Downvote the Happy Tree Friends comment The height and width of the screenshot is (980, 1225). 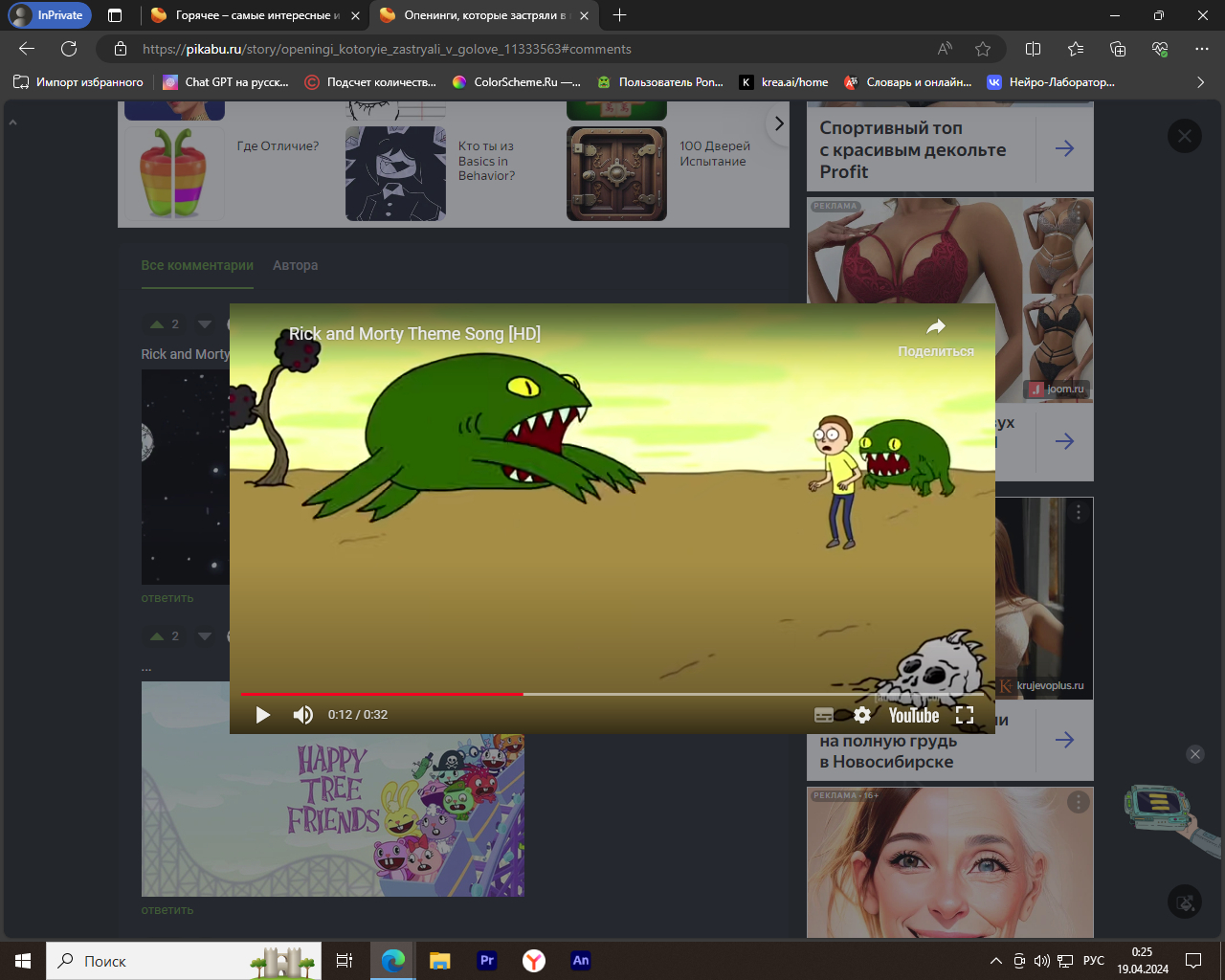click(x=204, y=636)
